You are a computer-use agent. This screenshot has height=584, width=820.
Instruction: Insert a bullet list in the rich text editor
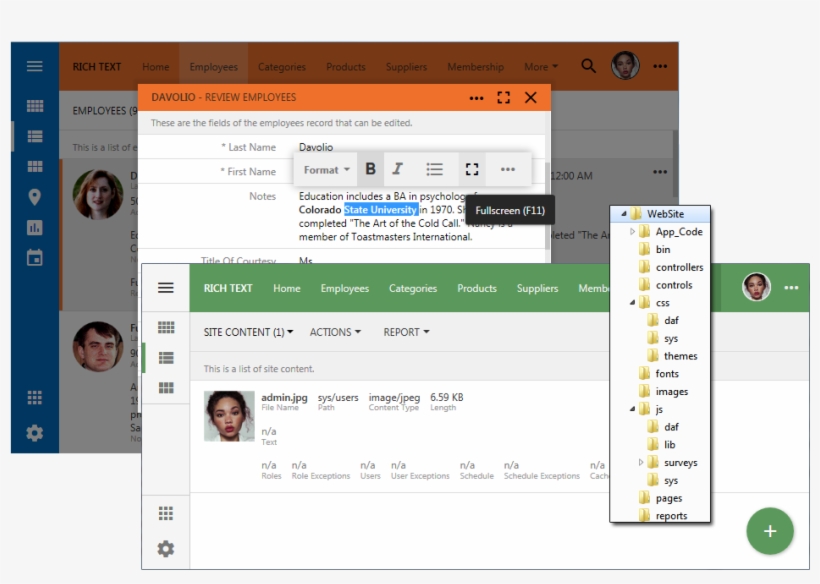pyautogui.click(x=434, y=169)
